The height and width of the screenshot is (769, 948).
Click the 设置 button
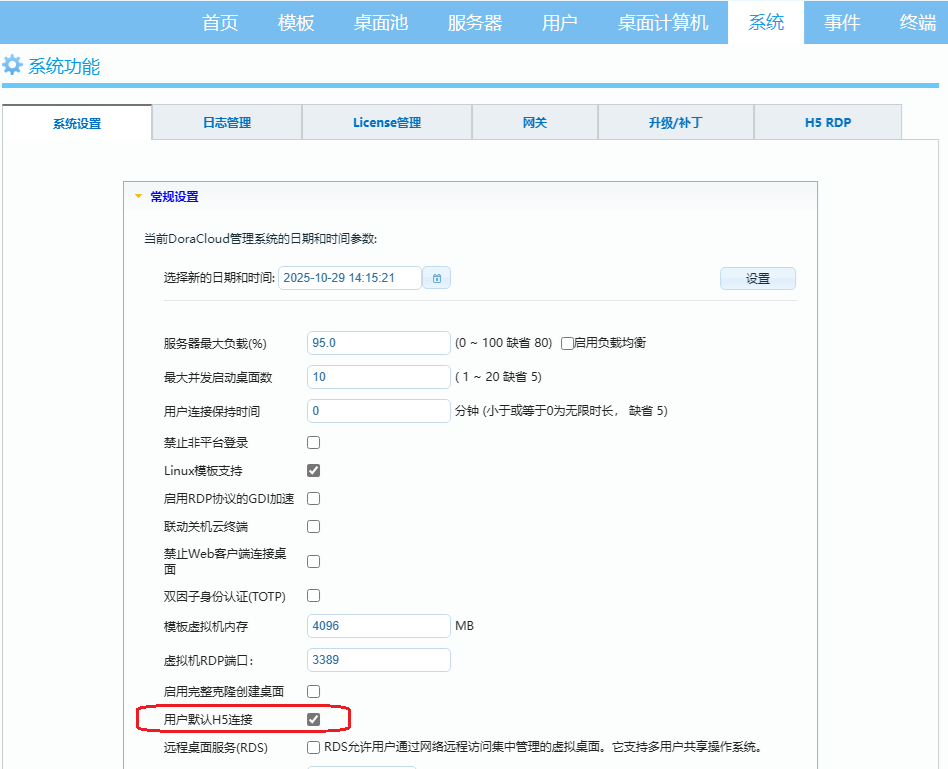(x=757, y=278)
